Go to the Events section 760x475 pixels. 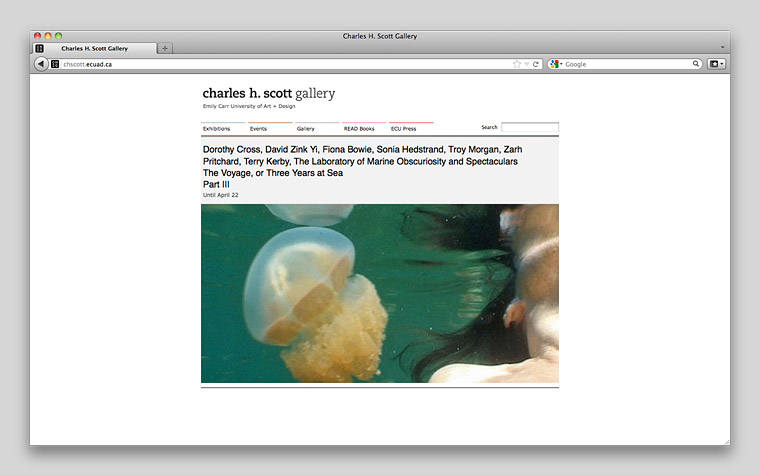pos(258,129)
